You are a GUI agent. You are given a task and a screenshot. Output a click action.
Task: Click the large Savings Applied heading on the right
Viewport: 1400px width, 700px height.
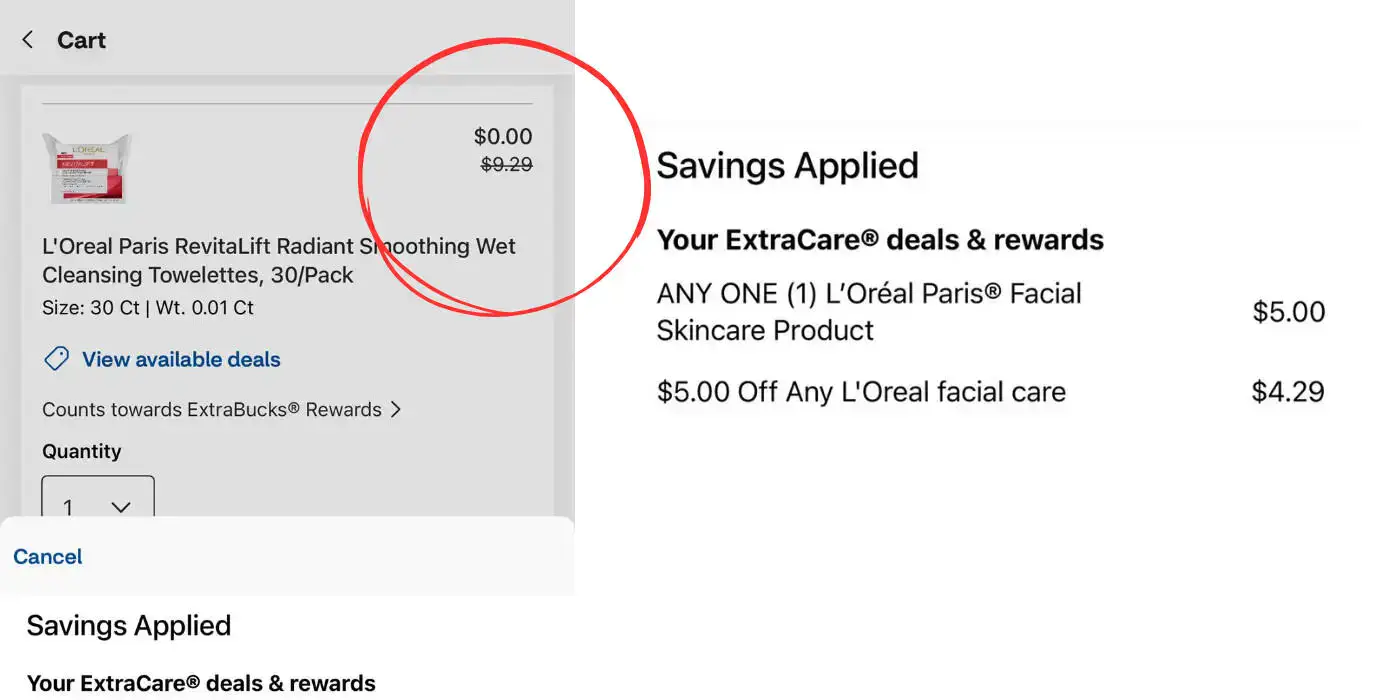pyautogui.click(x=787, y=165)
